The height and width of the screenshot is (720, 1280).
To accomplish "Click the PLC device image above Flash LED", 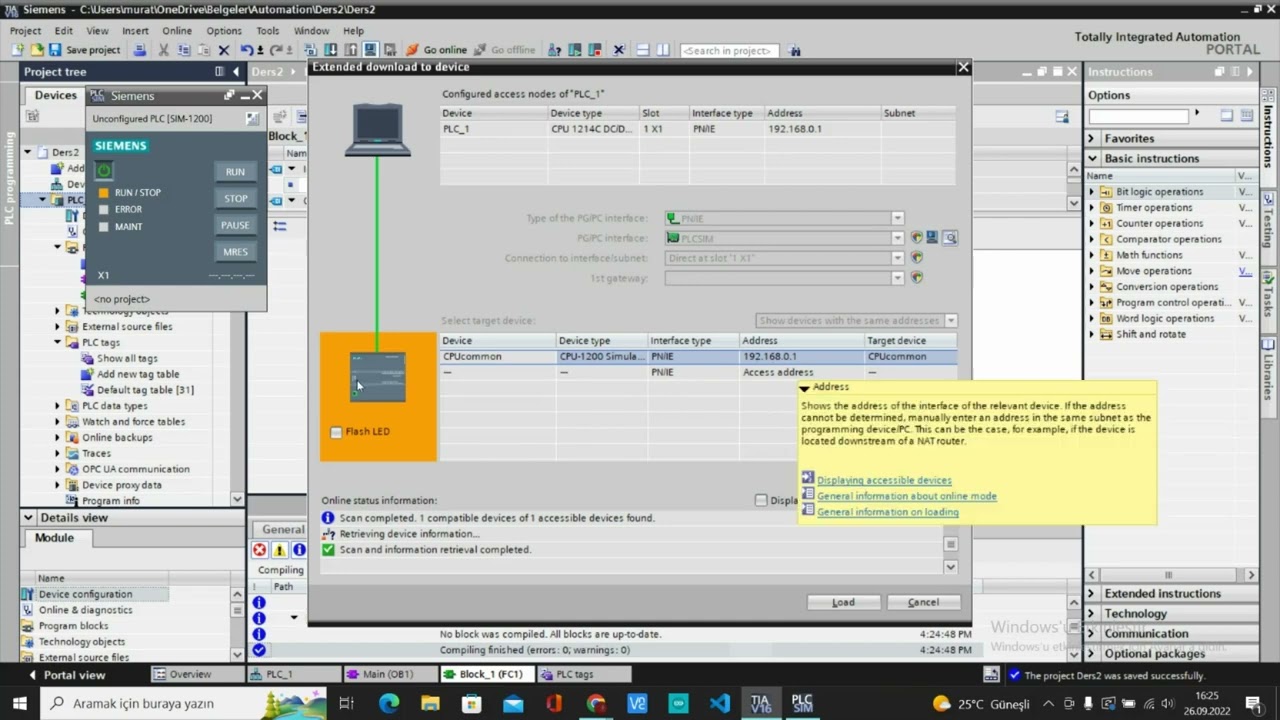I will [x=378, y=376].
